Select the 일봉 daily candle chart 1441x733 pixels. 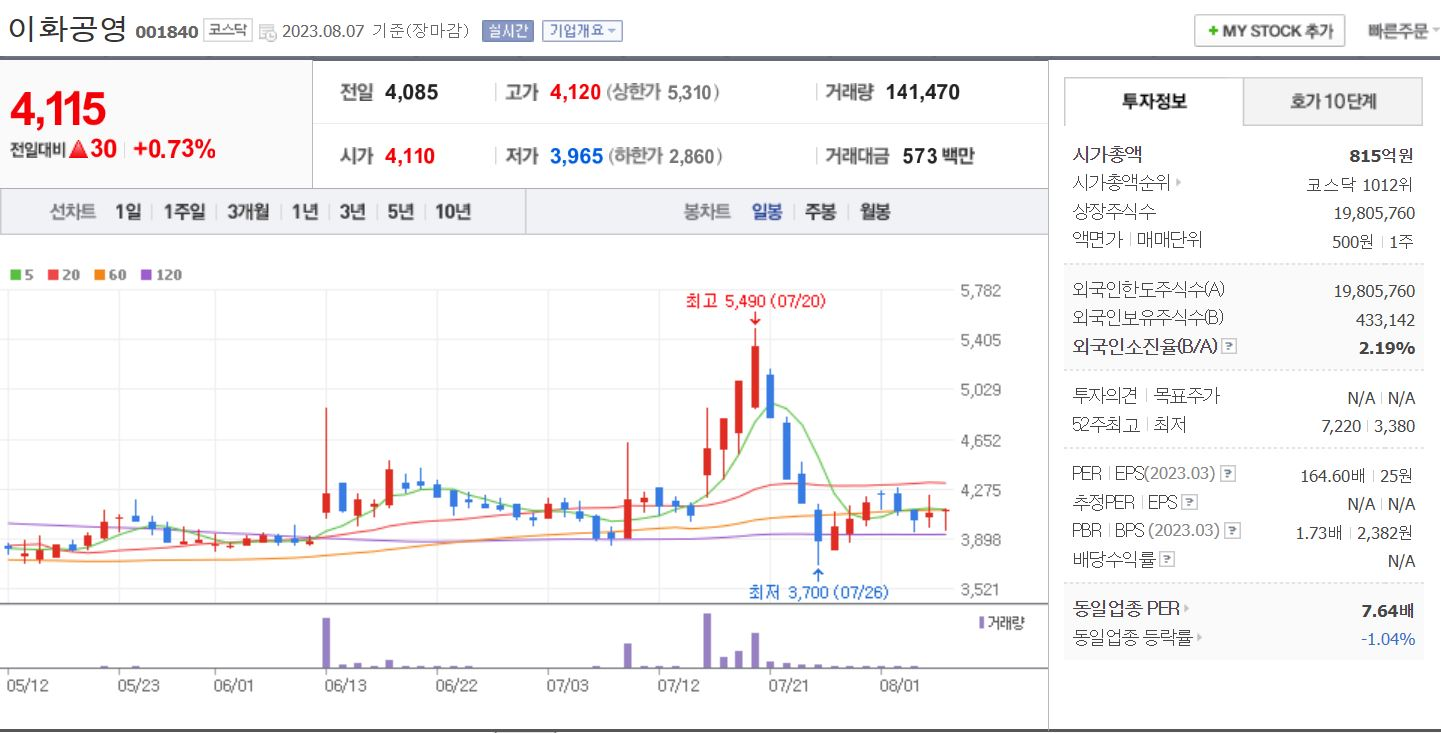pos(767,212)
